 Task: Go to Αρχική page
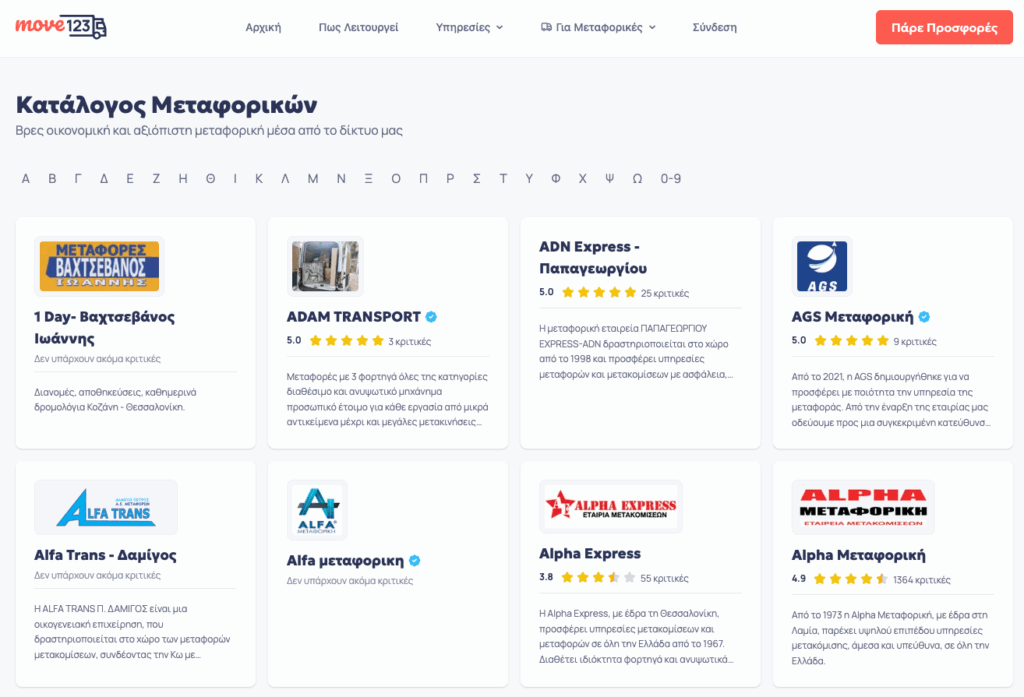[263, 27]
